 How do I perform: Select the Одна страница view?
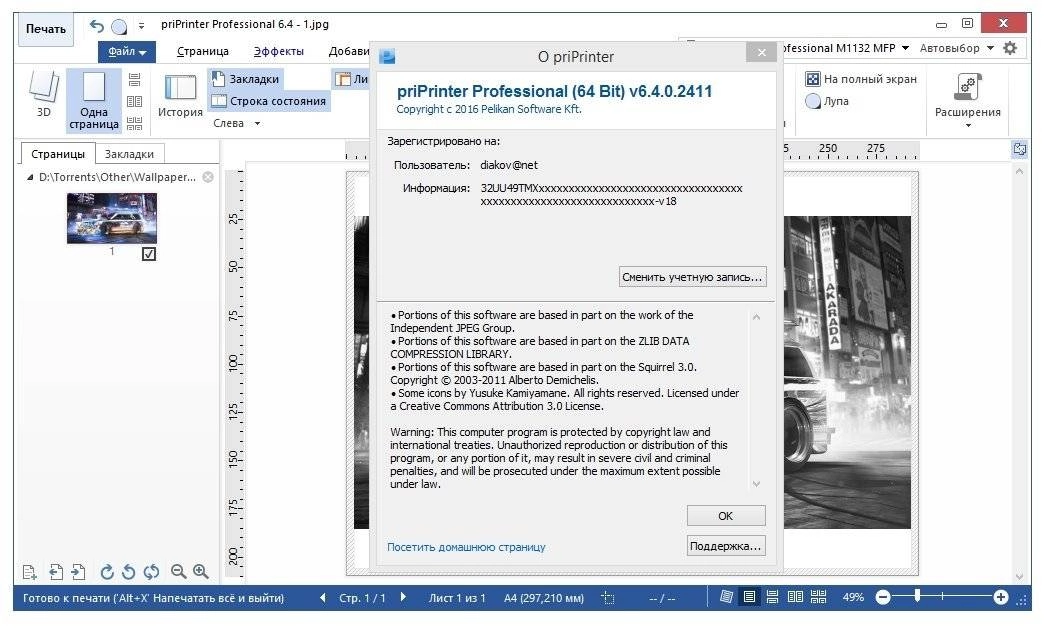94,100
